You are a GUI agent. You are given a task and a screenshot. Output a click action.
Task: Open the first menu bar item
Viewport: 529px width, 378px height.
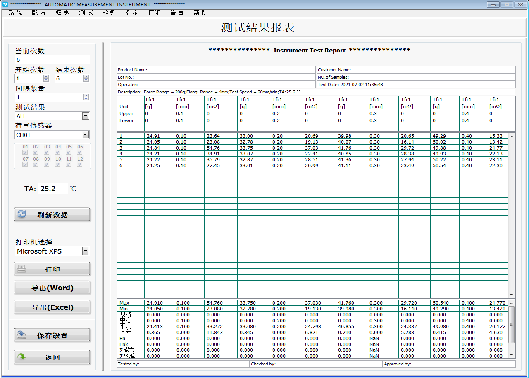(16, 13)
